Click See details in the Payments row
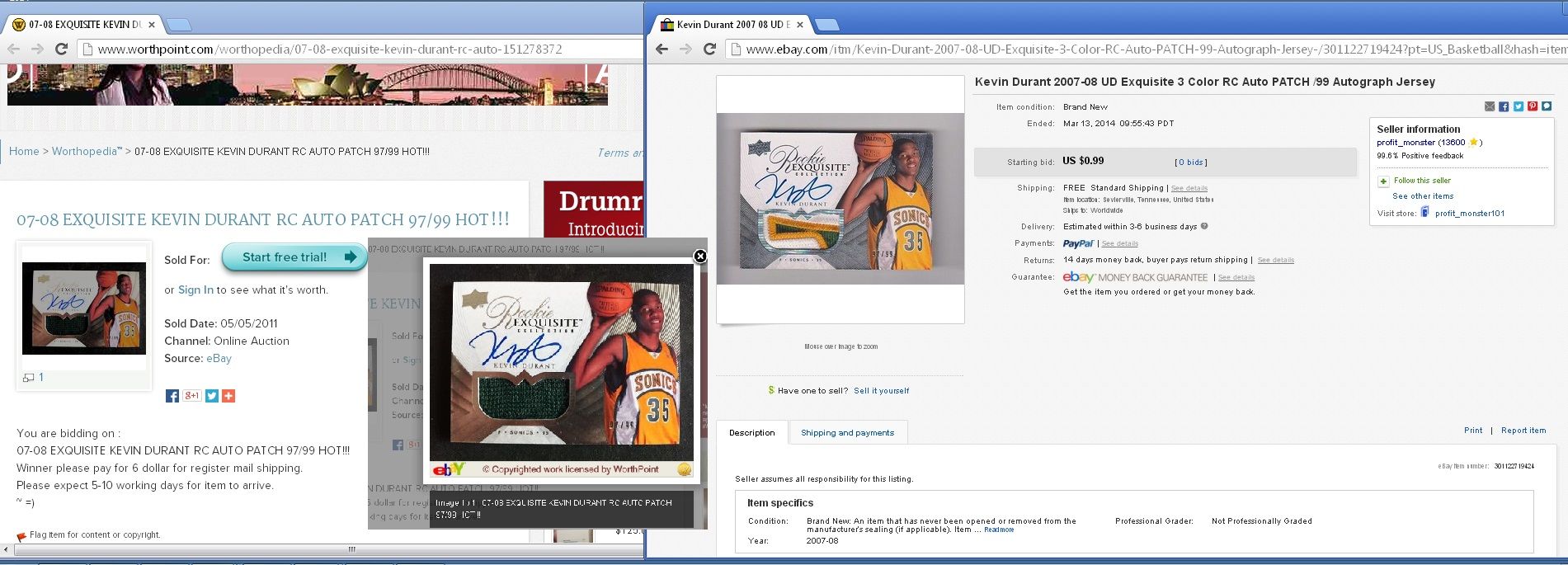This screenshot has width=1568, height=565. tap(1120, 244)
